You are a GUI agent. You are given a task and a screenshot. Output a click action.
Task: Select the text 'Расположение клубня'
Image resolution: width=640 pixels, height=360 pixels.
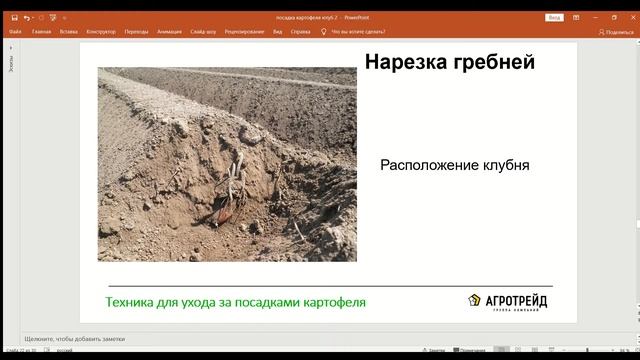click(455, 165)
